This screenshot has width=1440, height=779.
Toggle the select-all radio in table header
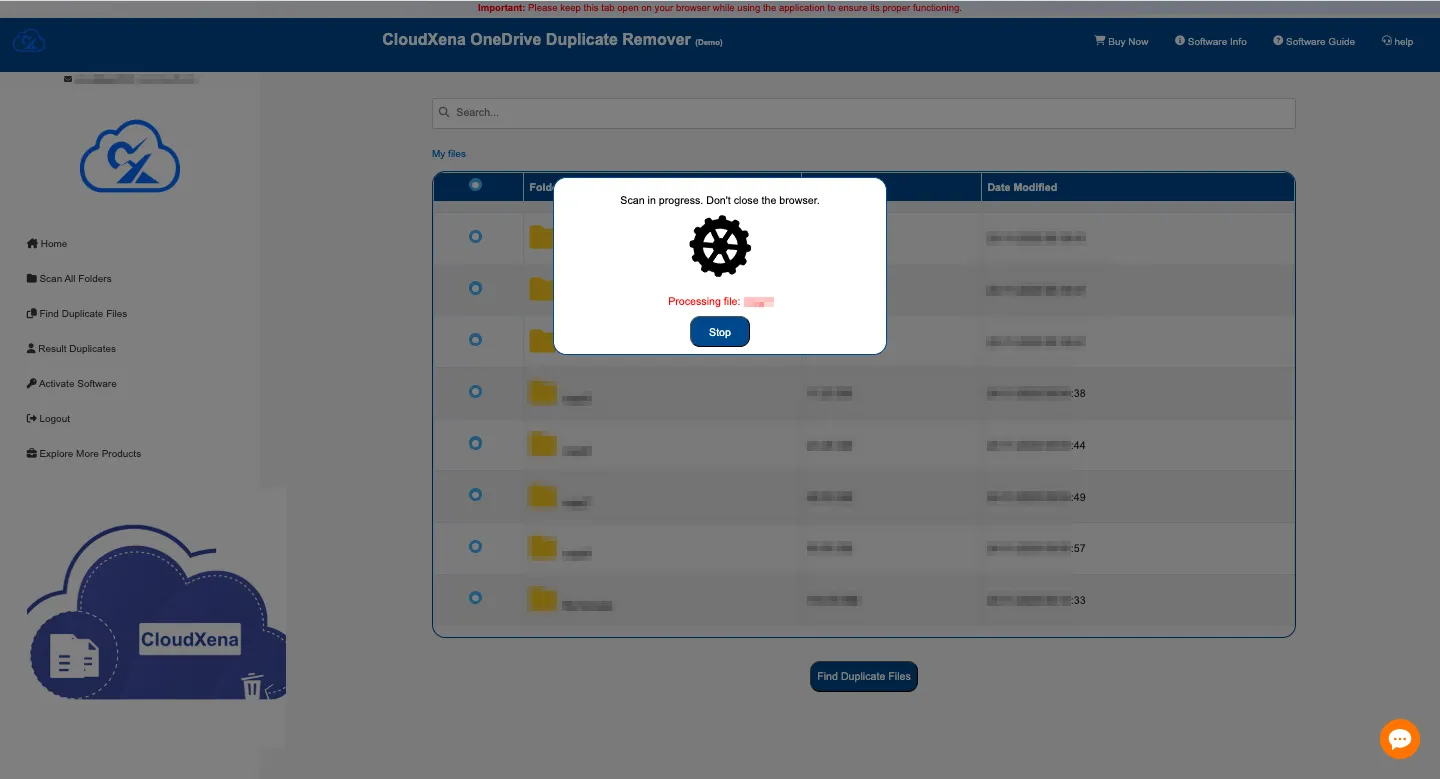(475, 185)
